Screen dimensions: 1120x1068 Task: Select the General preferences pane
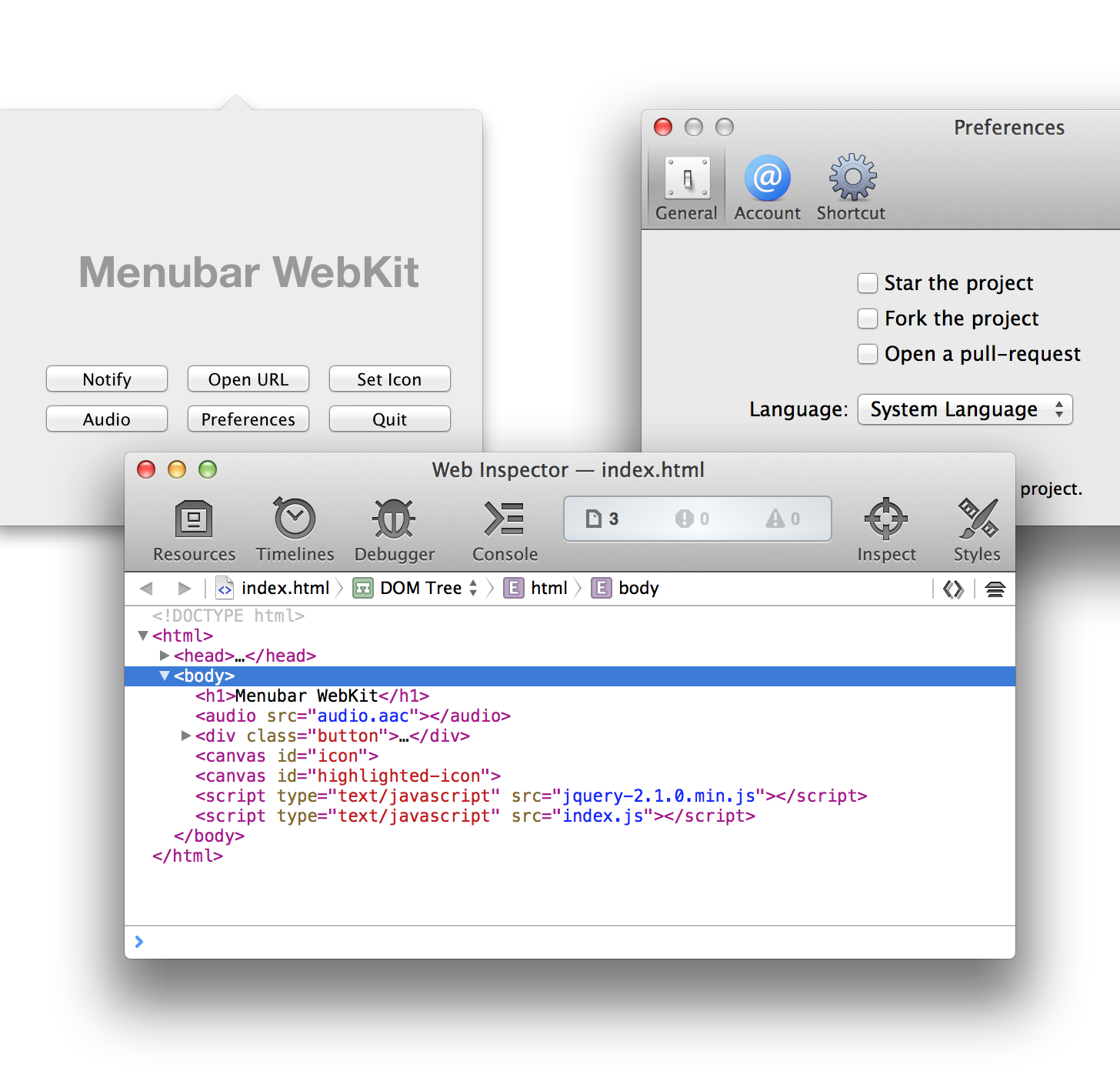click(x=685, y=185)
